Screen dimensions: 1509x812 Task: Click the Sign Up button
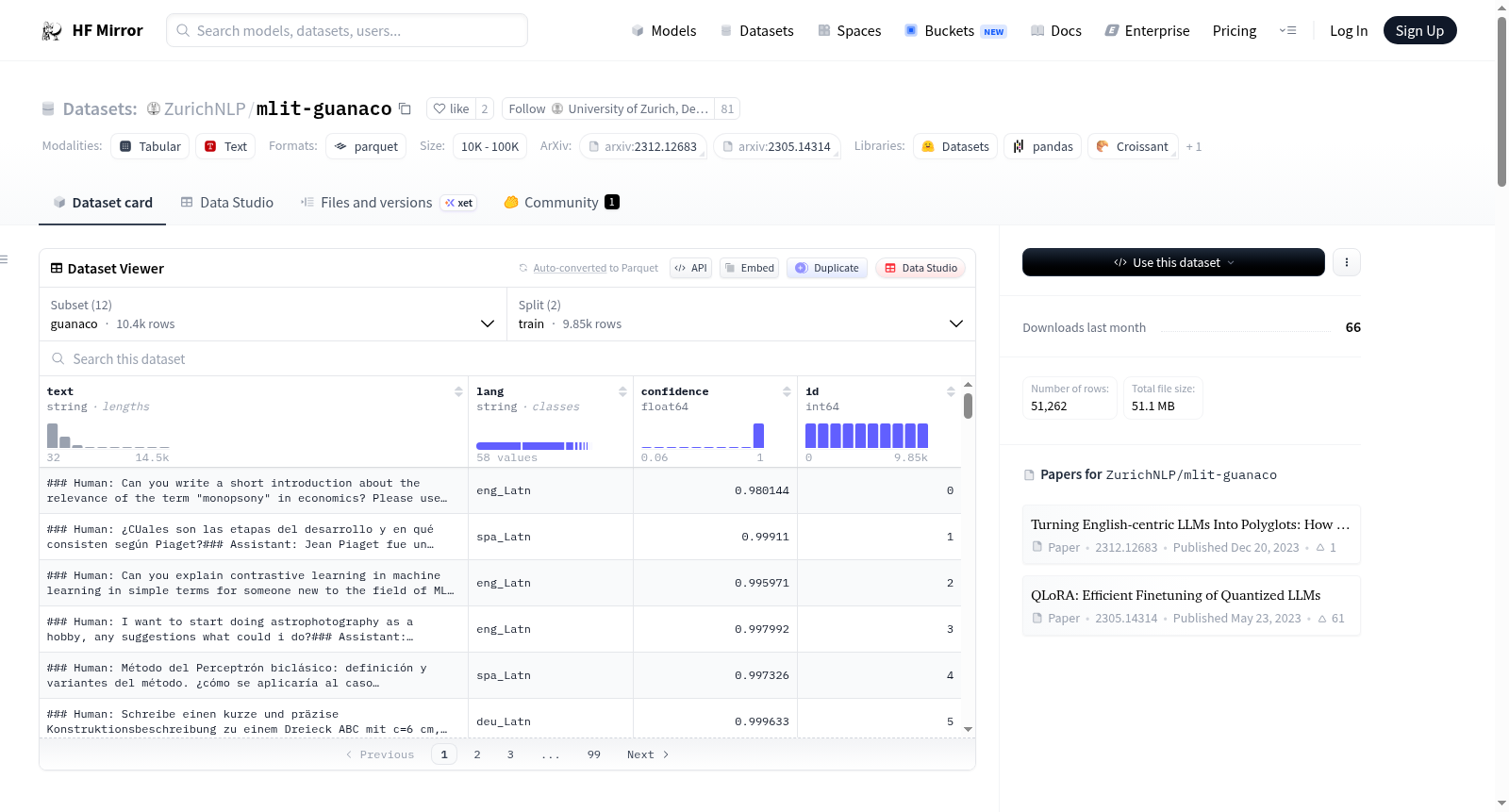coord(1419,31)
